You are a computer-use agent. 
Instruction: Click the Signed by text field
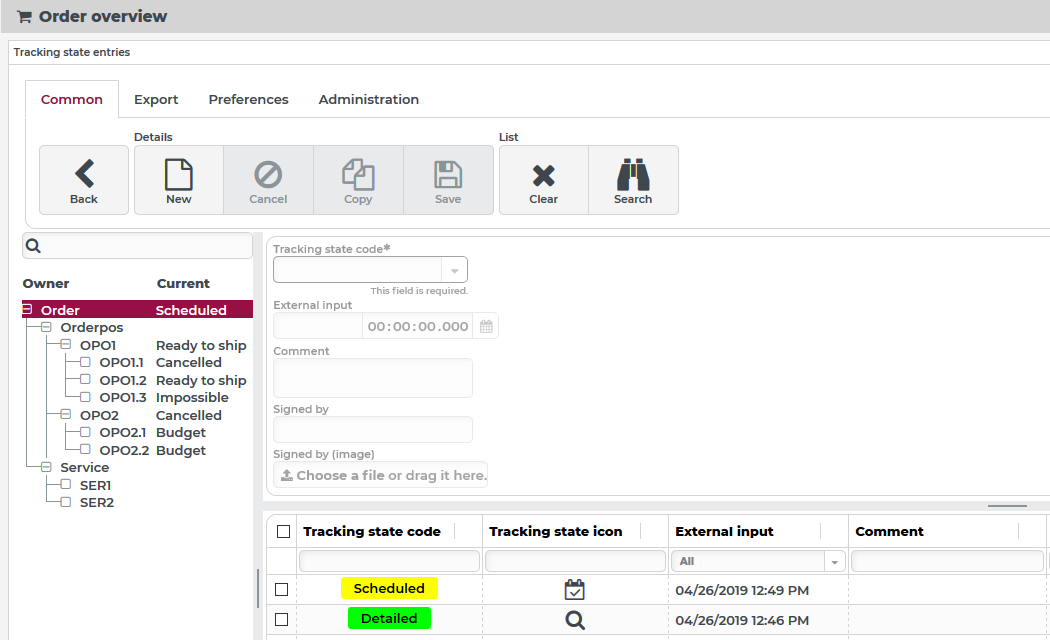(x=373, y=430)
